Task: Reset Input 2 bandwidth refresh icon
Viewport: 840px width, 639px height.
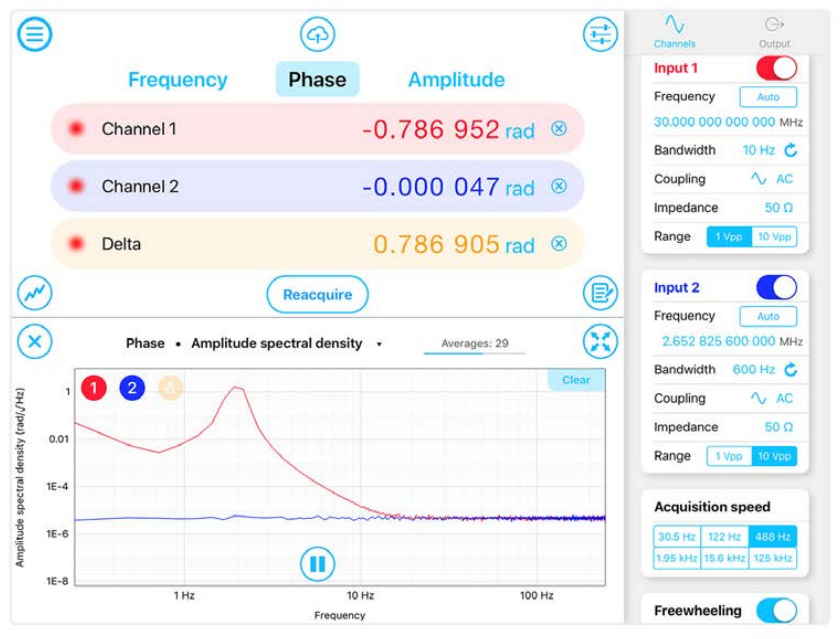Action: [x=791, y=370]
